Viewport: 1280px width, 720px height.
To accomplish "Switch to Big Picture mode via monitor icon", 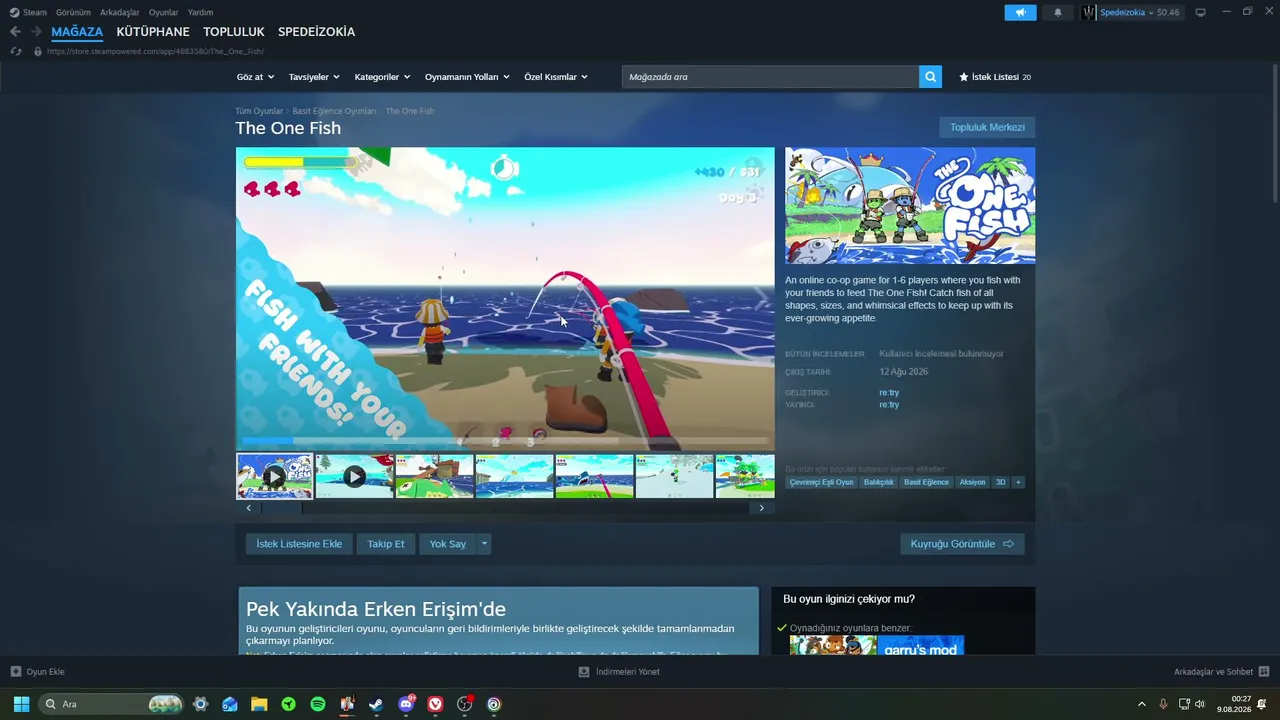I will click(x=1200, y=12).
